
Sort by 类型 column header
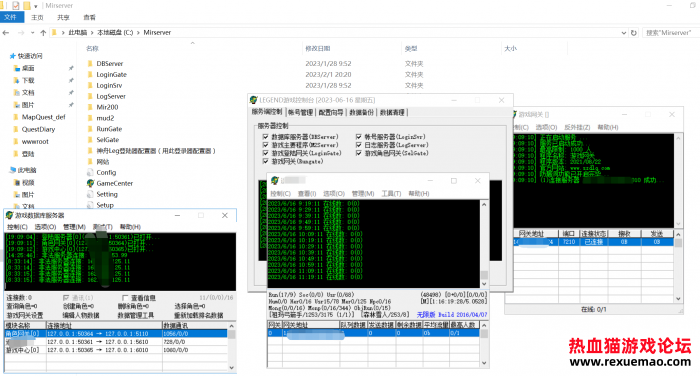[411, 48]
